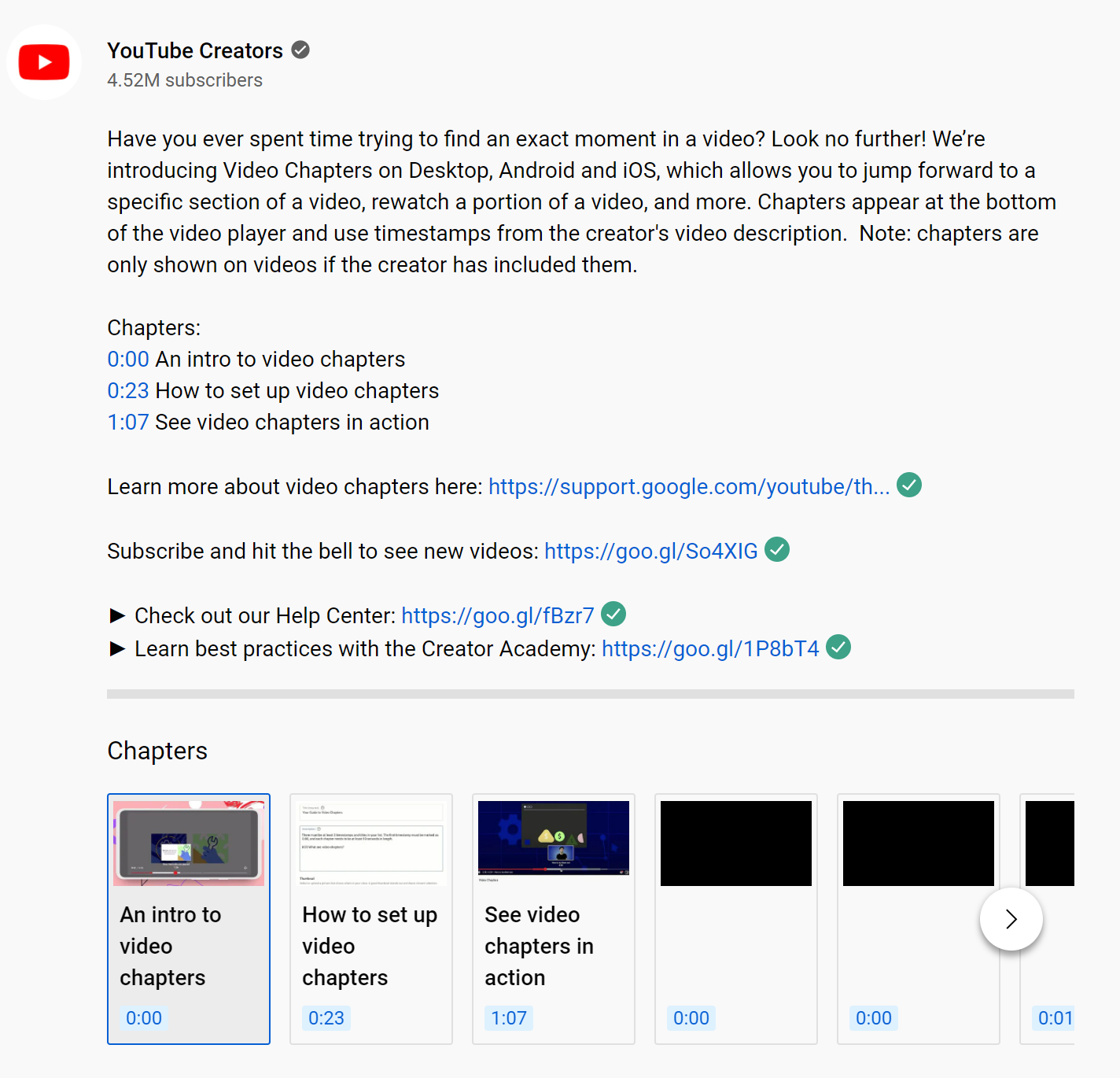Jump to 0:23 timestamp in description

tap(128, 390)
